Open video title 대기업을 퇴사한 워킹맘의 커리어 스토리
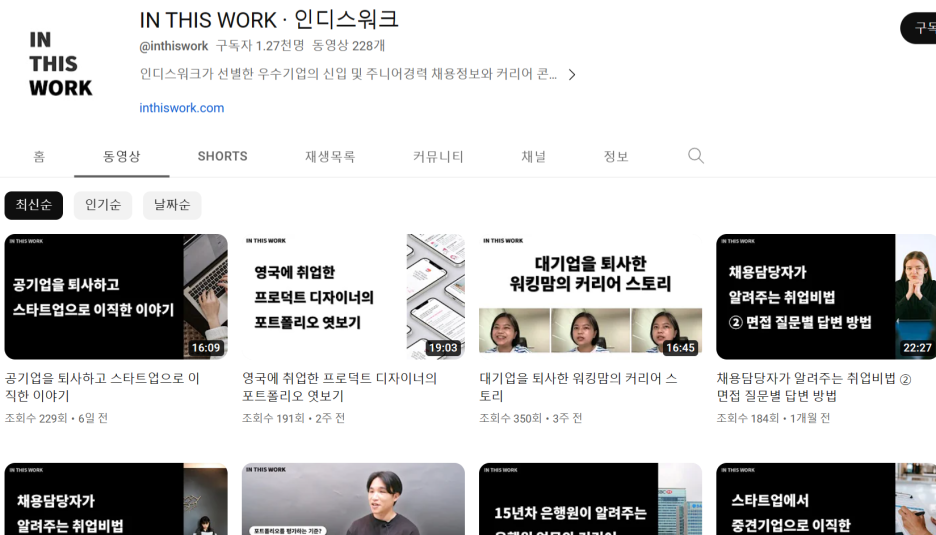The image size is (936, 535). [578, 387]
